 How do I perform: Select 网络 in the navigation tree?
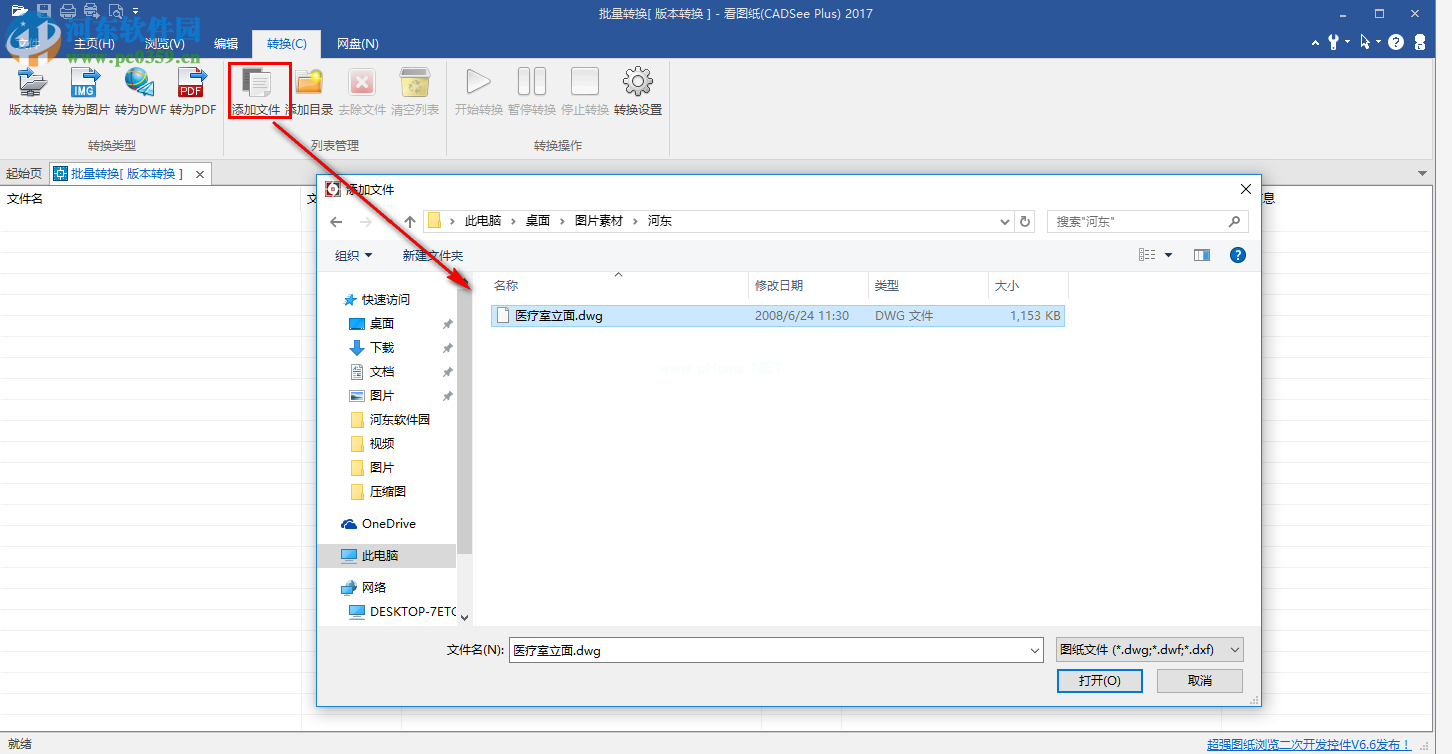(x=374, y=587)
